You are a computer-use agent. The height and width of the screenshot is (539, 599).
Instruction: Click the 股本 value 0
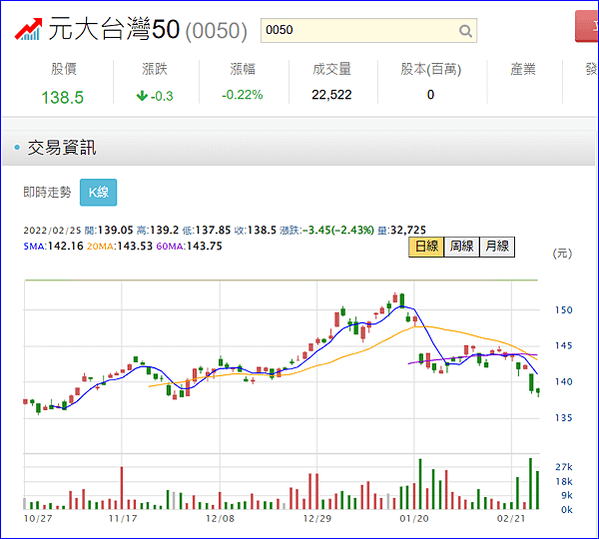pyautogui.click(x=431, y=95)
